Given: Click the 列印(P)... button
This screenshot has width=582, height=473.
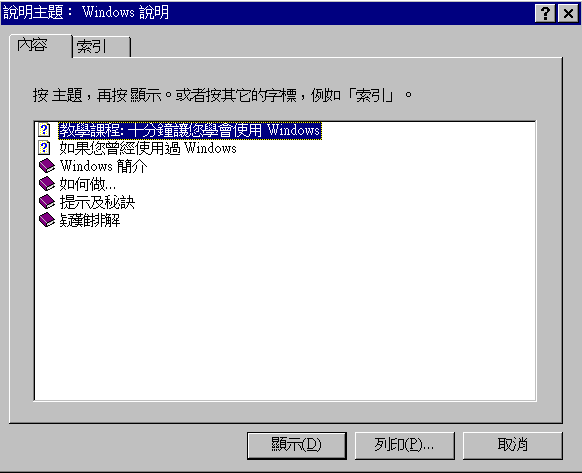Looking at the screenshot, I should point(405,445).
